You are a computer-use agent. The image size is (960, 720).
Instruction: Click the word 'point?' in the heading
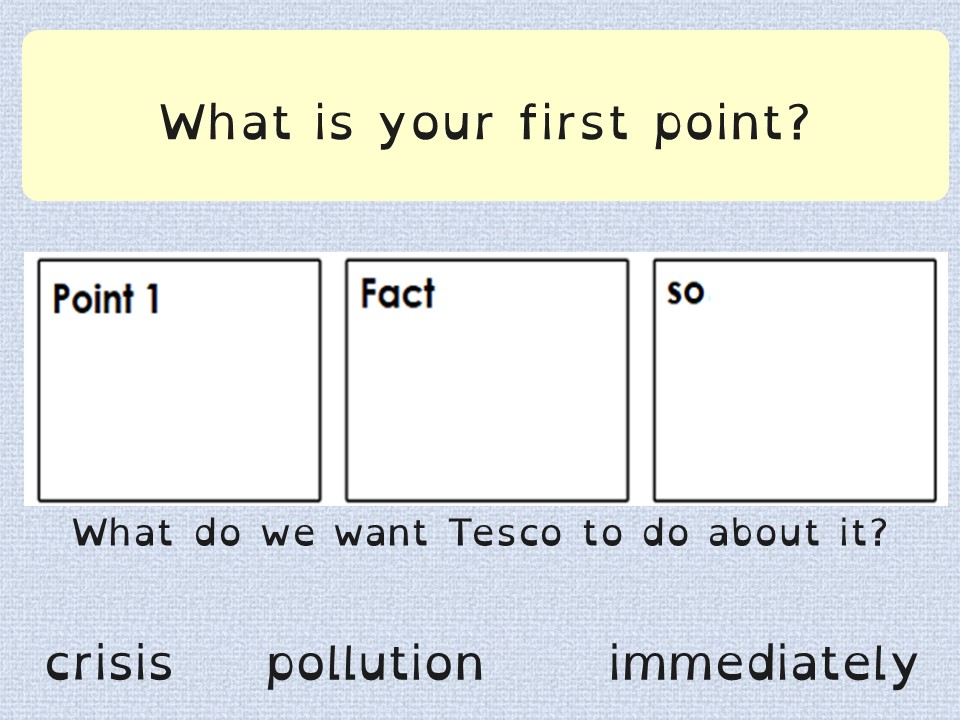click(732, 124)
